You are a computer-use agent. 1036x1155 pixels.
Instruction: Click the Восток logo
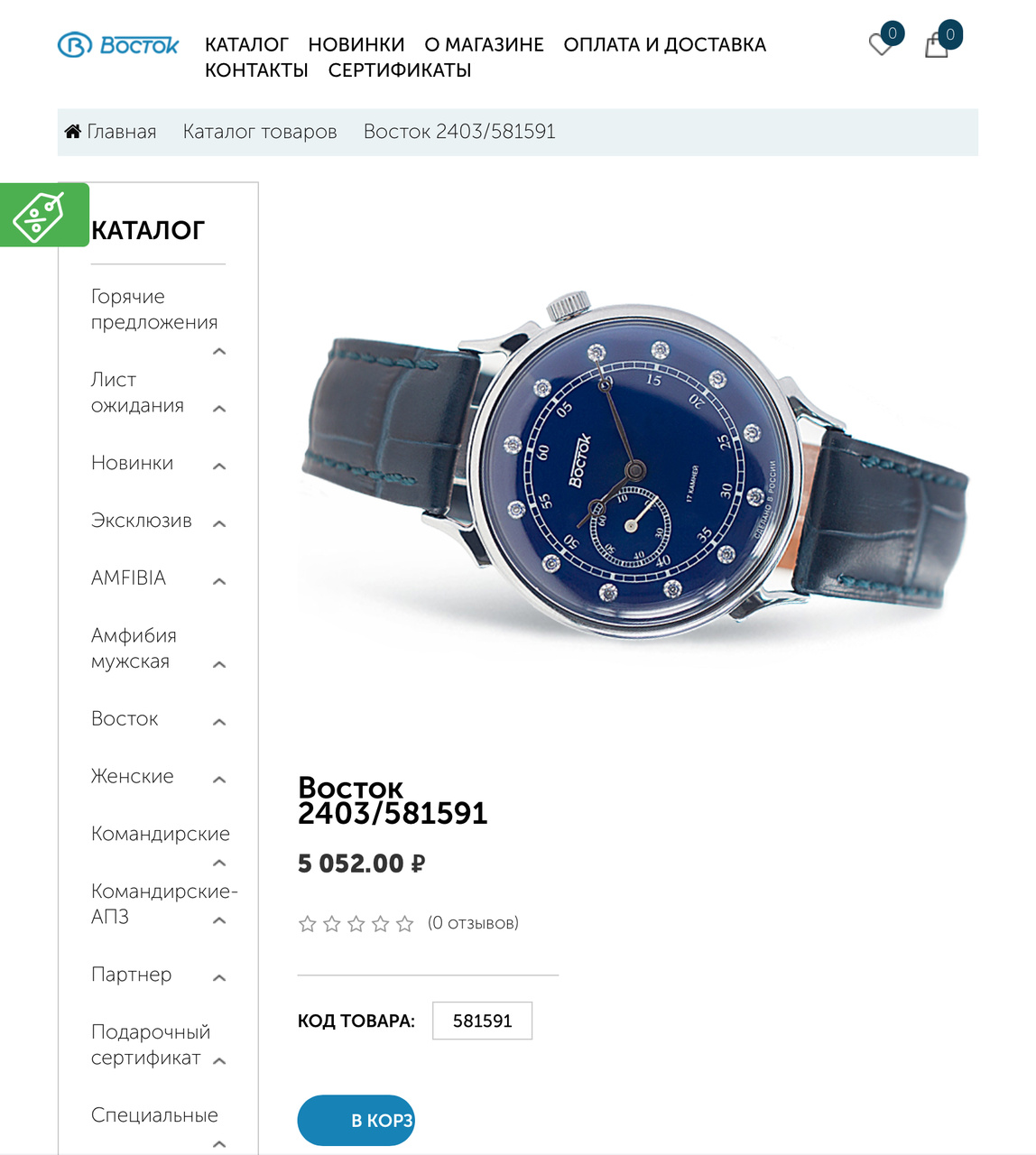click(x=118, y=44)
